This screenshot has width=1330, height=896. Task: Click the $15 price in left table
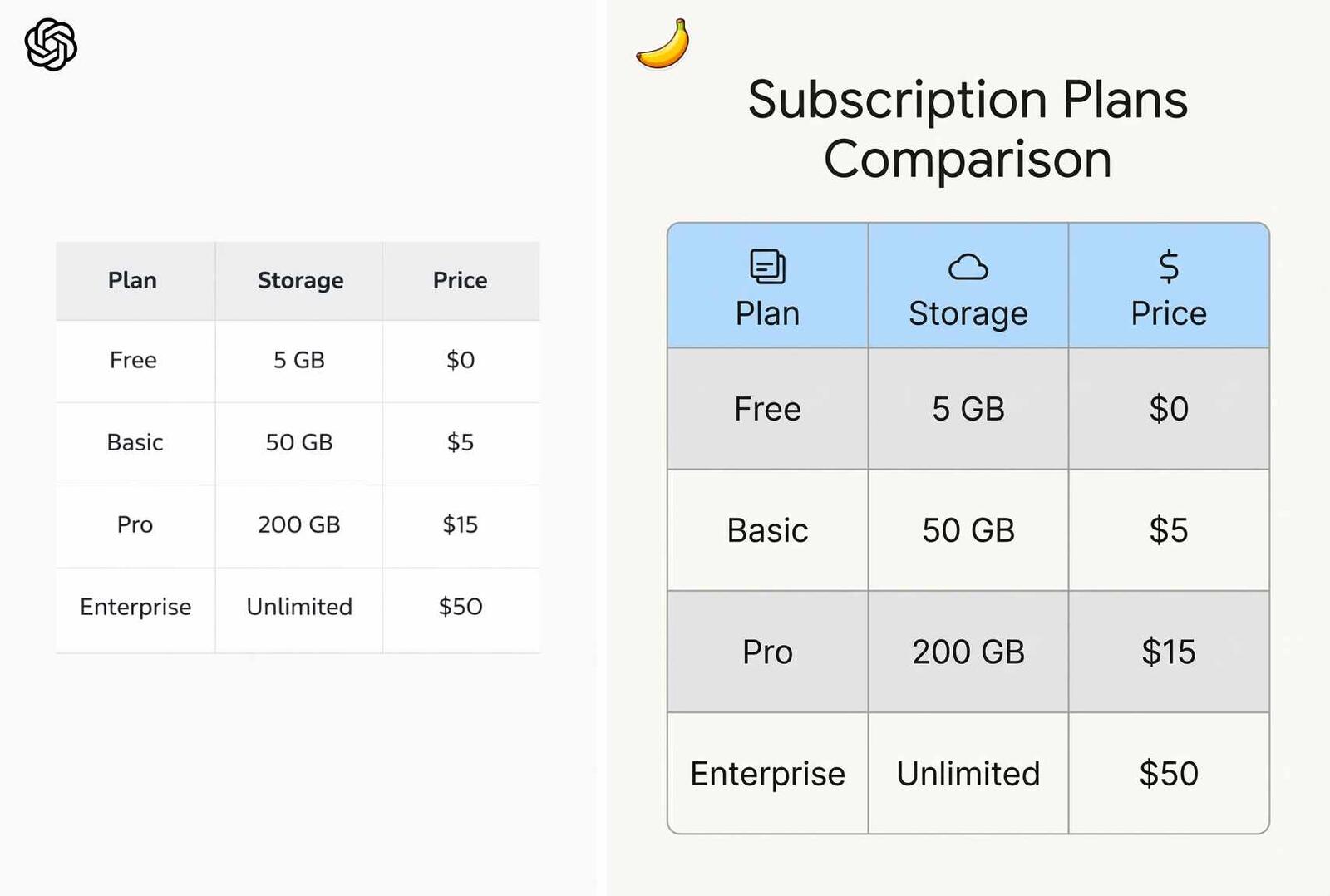tap(460, 524)
